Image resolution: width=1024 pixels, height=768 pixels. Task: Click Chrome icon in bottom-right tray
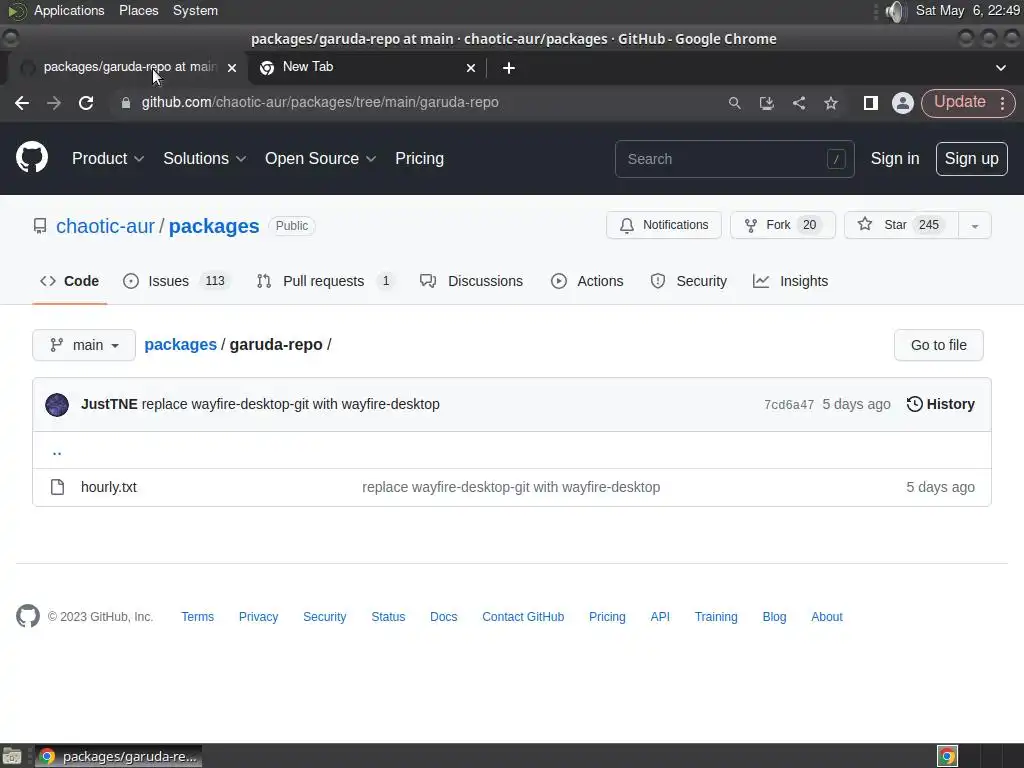[x=947, y=756]
